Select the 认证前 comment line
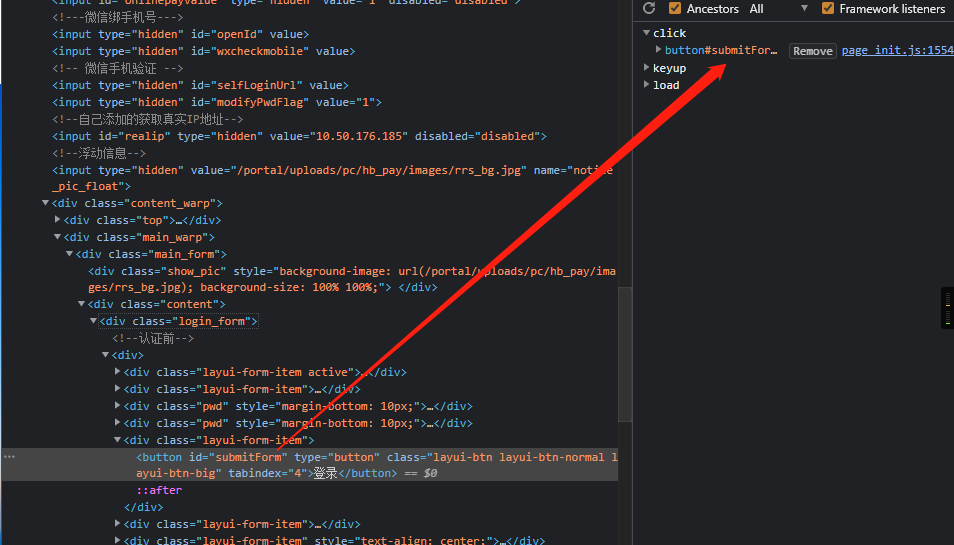The height and width of the screenshot is (545, 954). 153,338
